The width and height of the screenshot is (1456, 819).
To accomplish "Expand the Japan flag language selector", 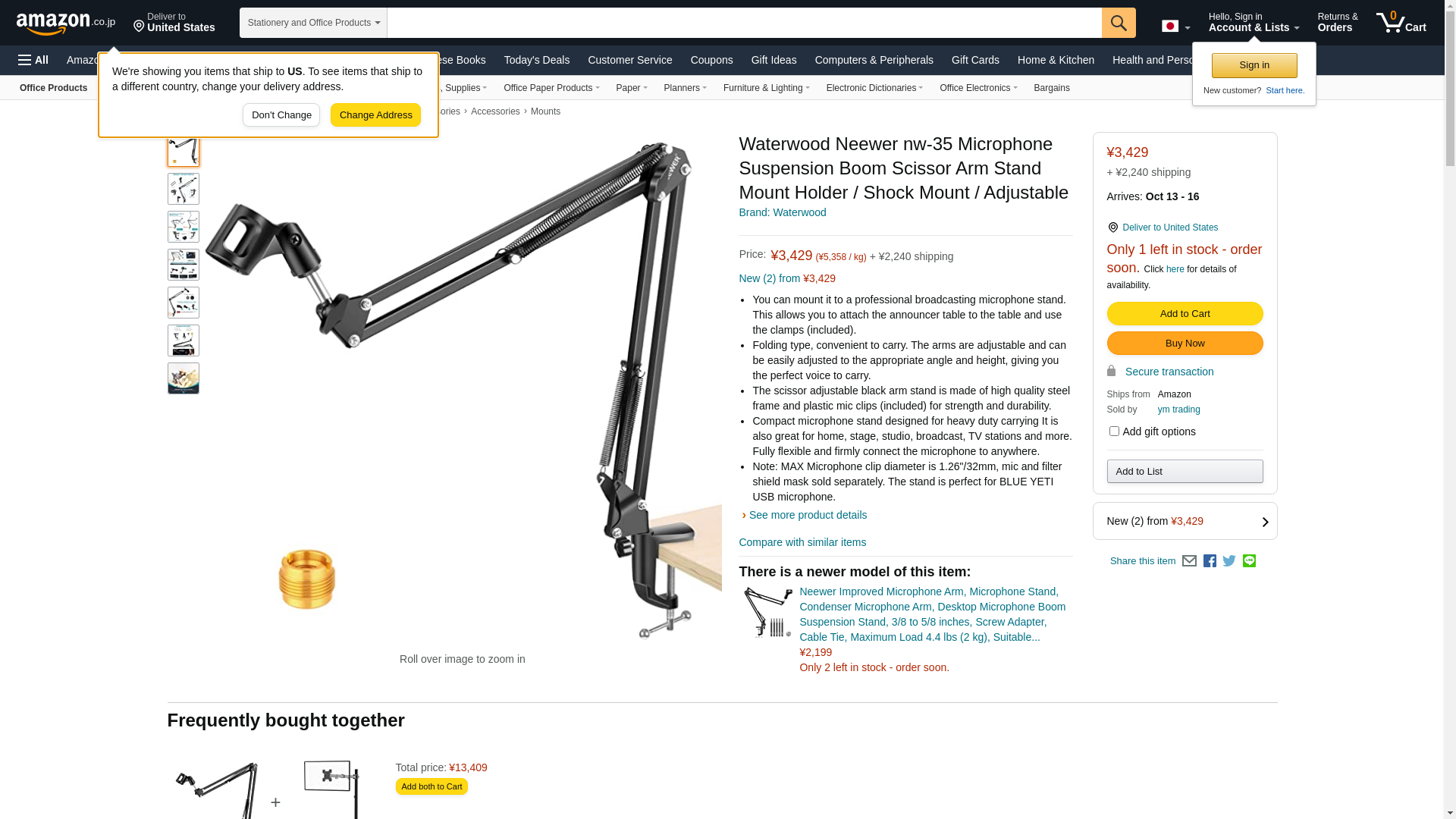I will 1175,26.
